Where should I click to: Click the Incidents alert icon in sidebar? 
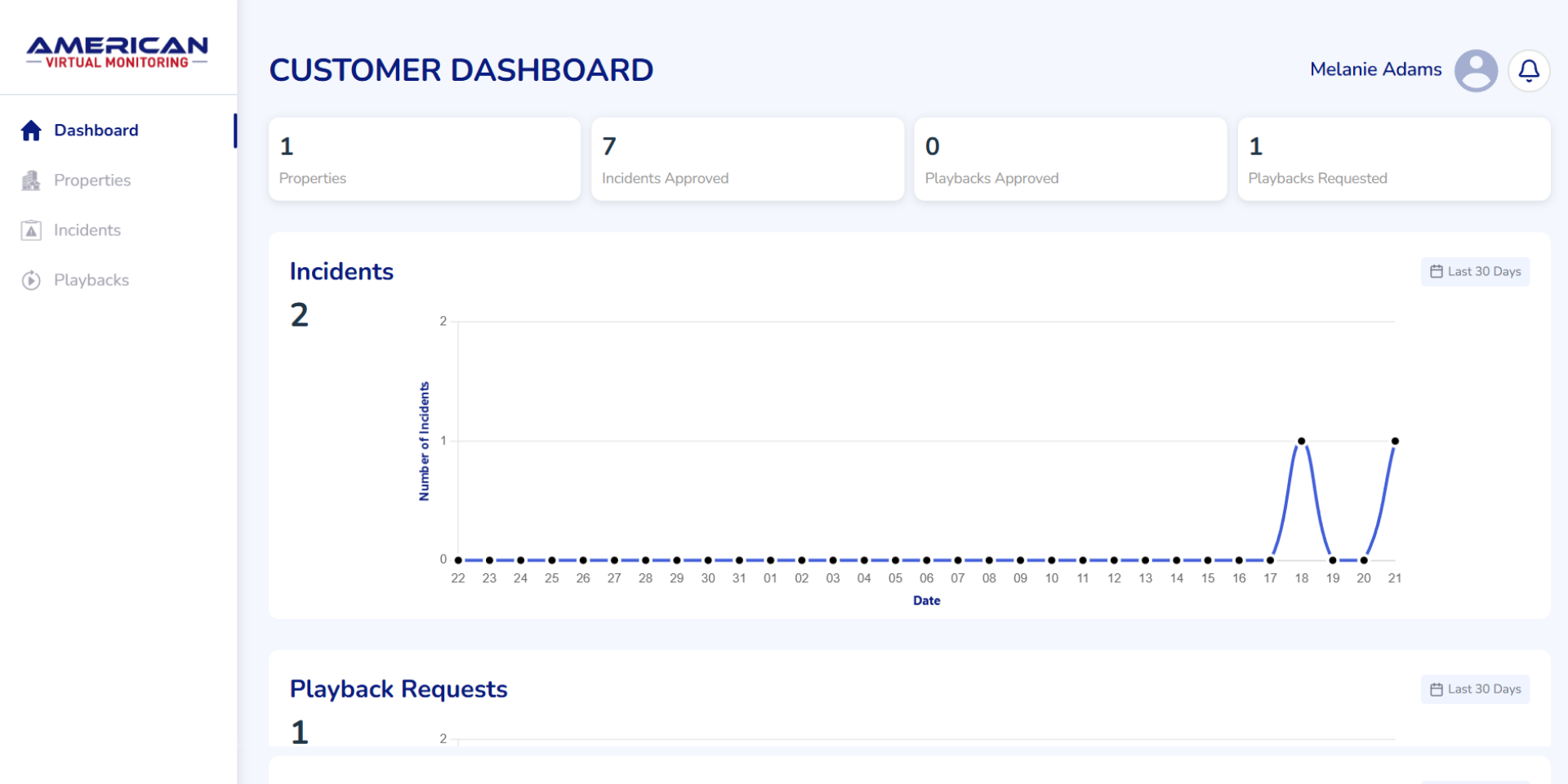(x=31, y=230)
